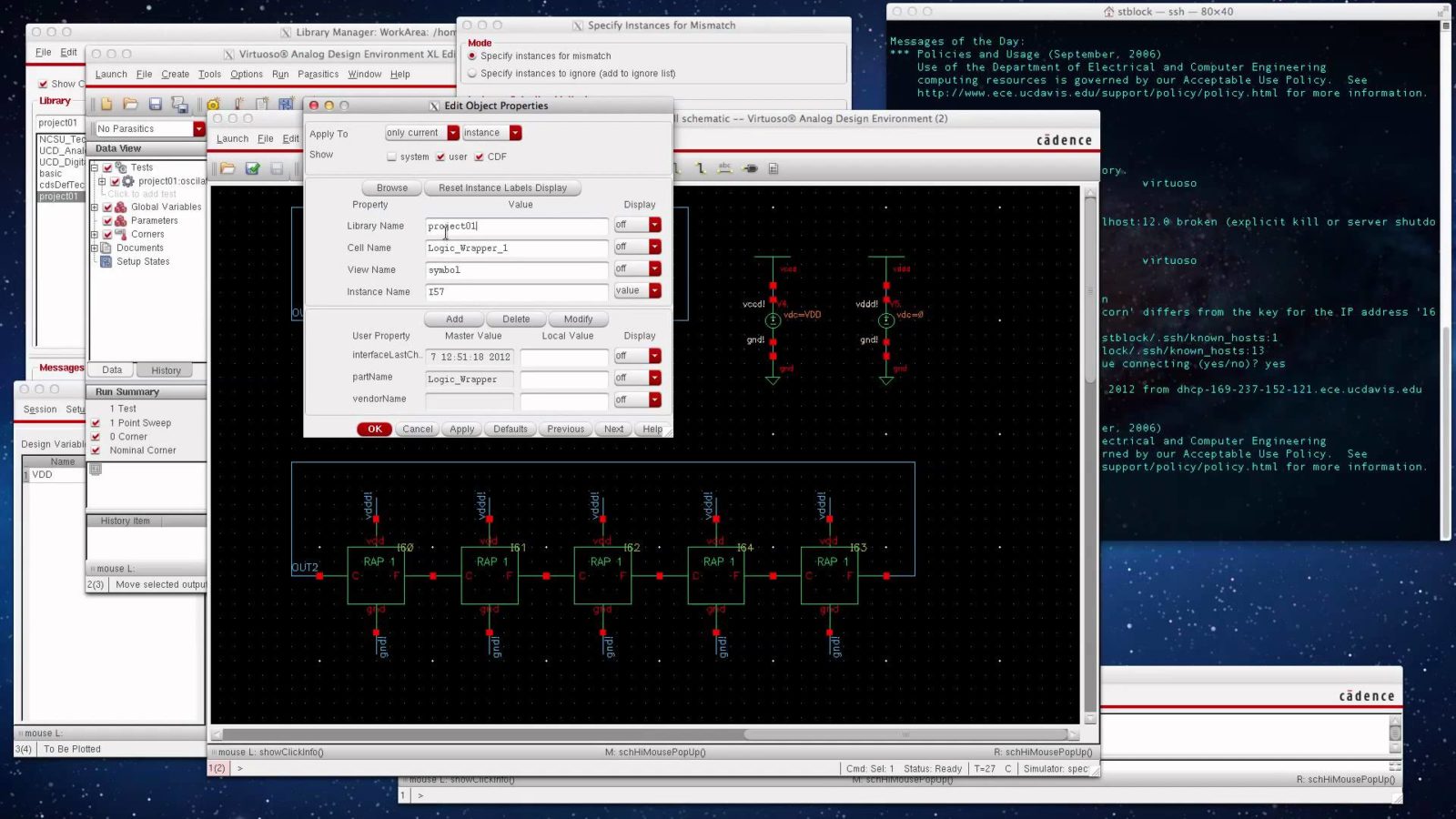Switch to the History tab
Viewport: 1456px width, 819px height.
coord(166,370)
